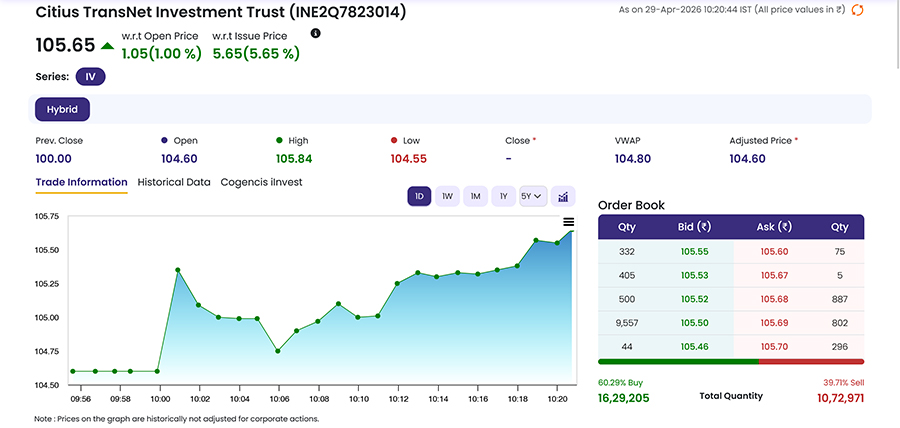Click the top ask price 105.60
Viewport: 900px width, 428px height.
(775, 252)
